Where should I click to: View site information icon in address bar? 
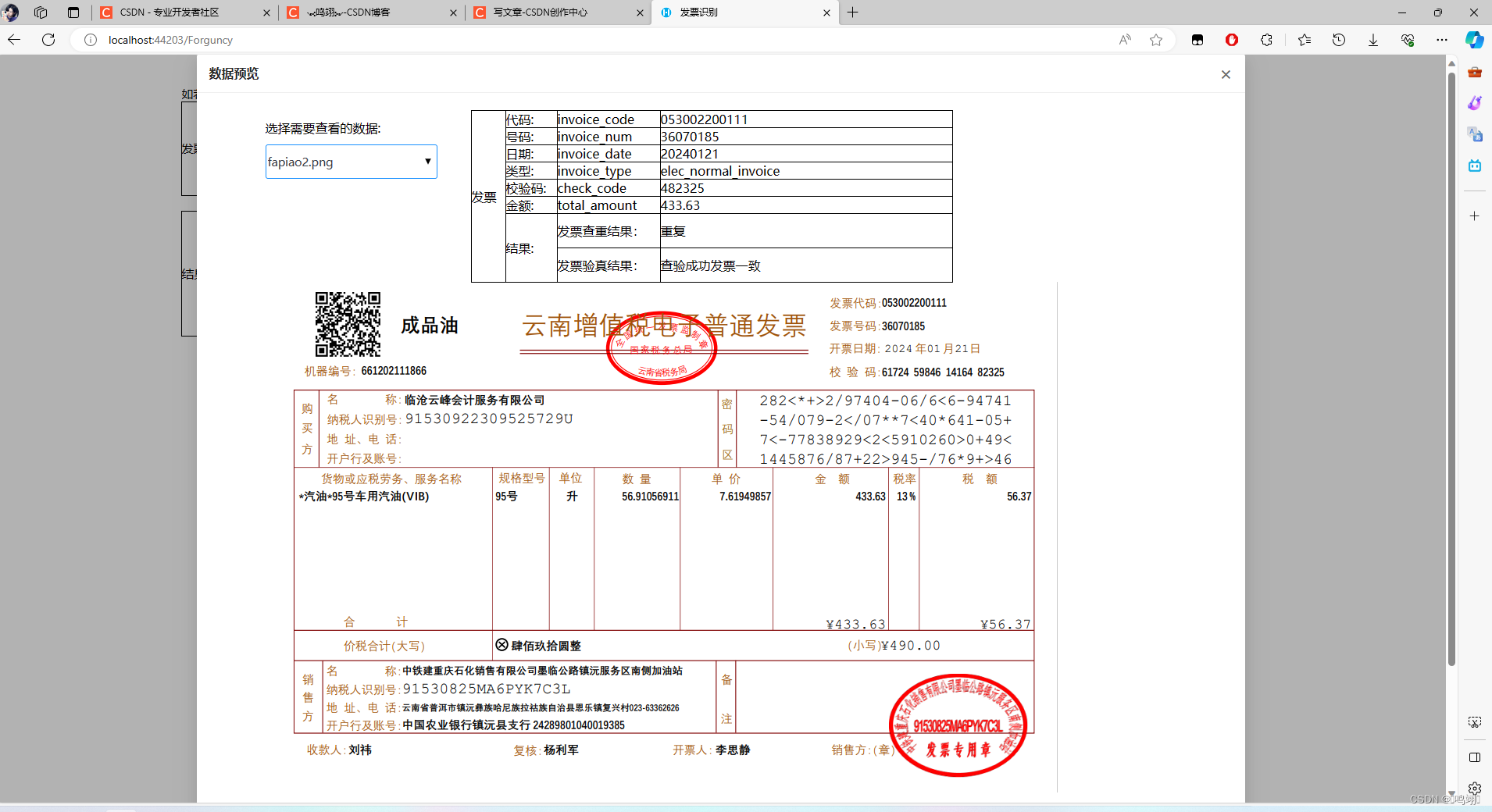(x=91, y=40)
